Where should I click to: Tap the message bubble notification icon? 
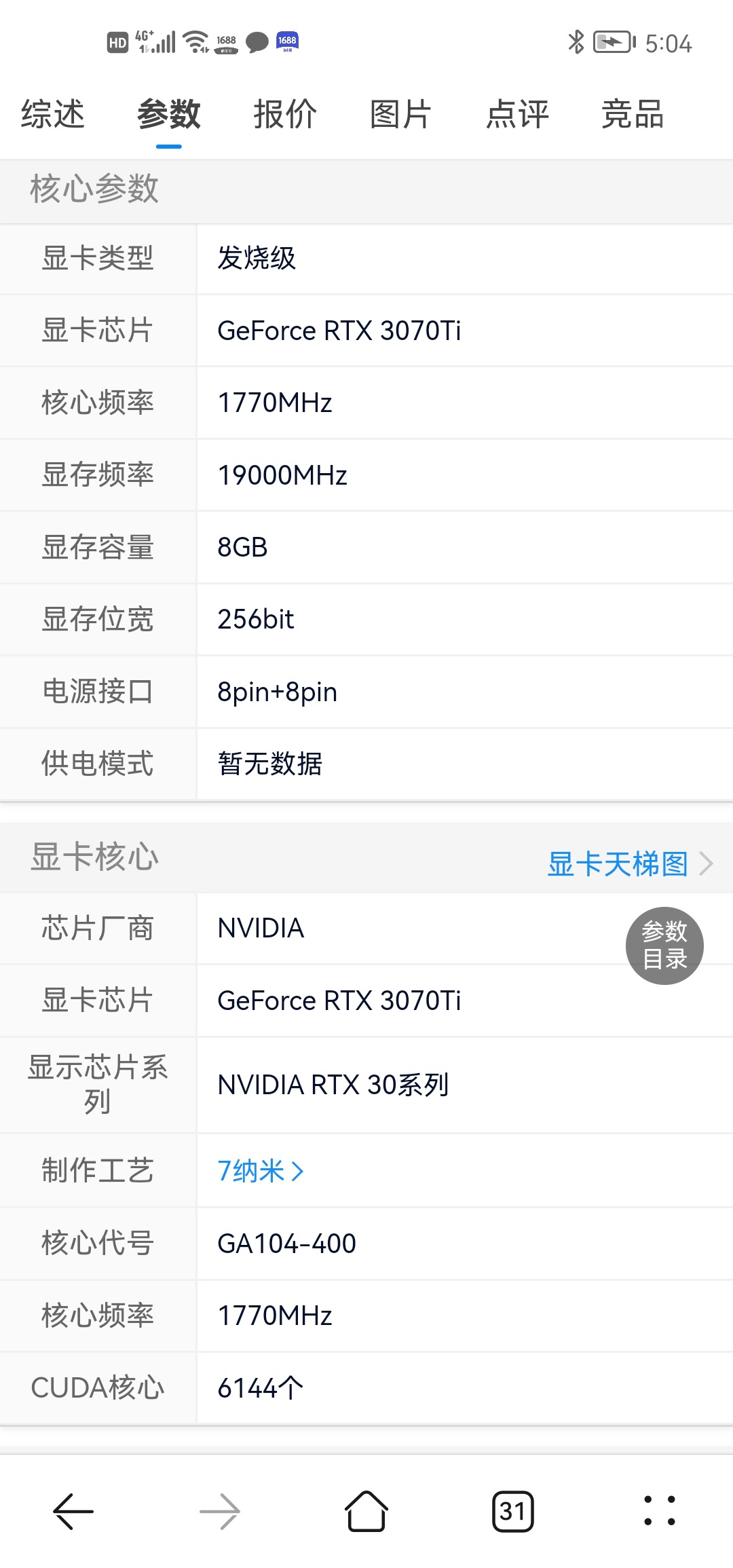257,42
